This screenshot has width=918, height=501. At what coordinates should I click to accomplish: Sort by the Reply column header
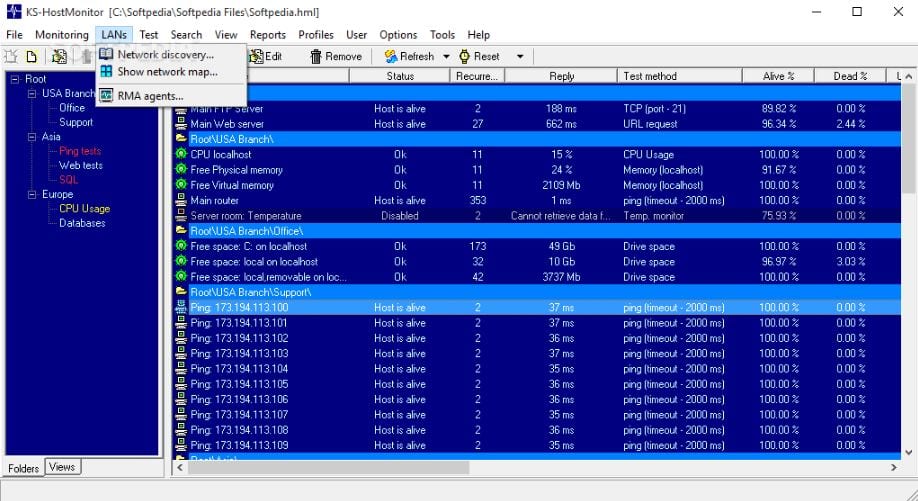[561, 76]
